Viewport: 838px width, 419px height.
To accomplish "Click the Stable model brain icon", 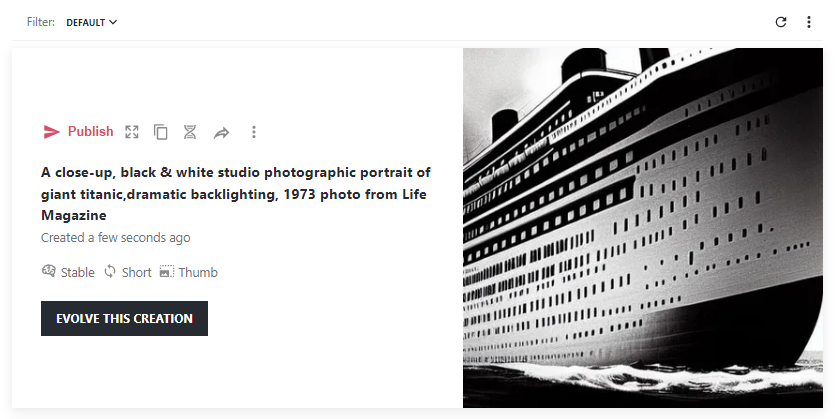I will 48,271.
